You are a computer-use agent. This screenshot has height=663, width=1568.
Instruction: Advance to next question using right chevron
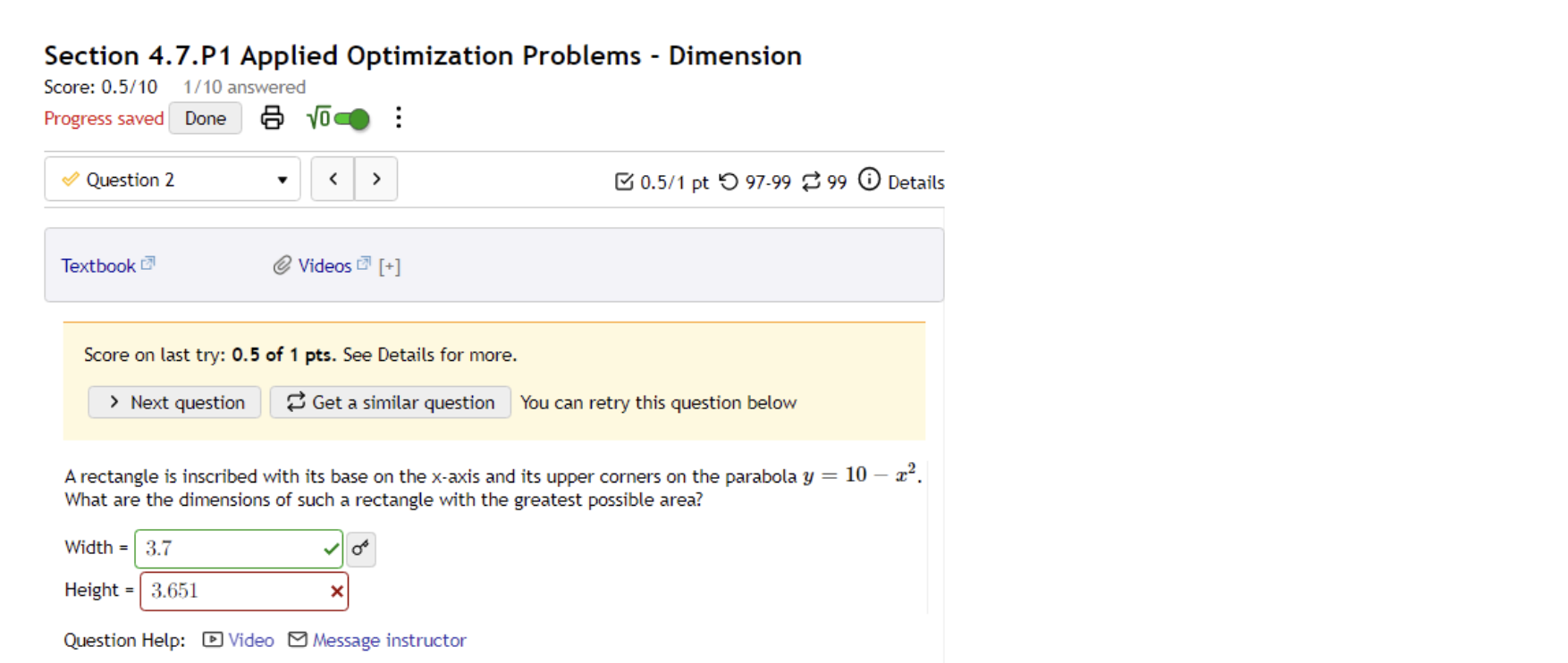pos(375,179)
